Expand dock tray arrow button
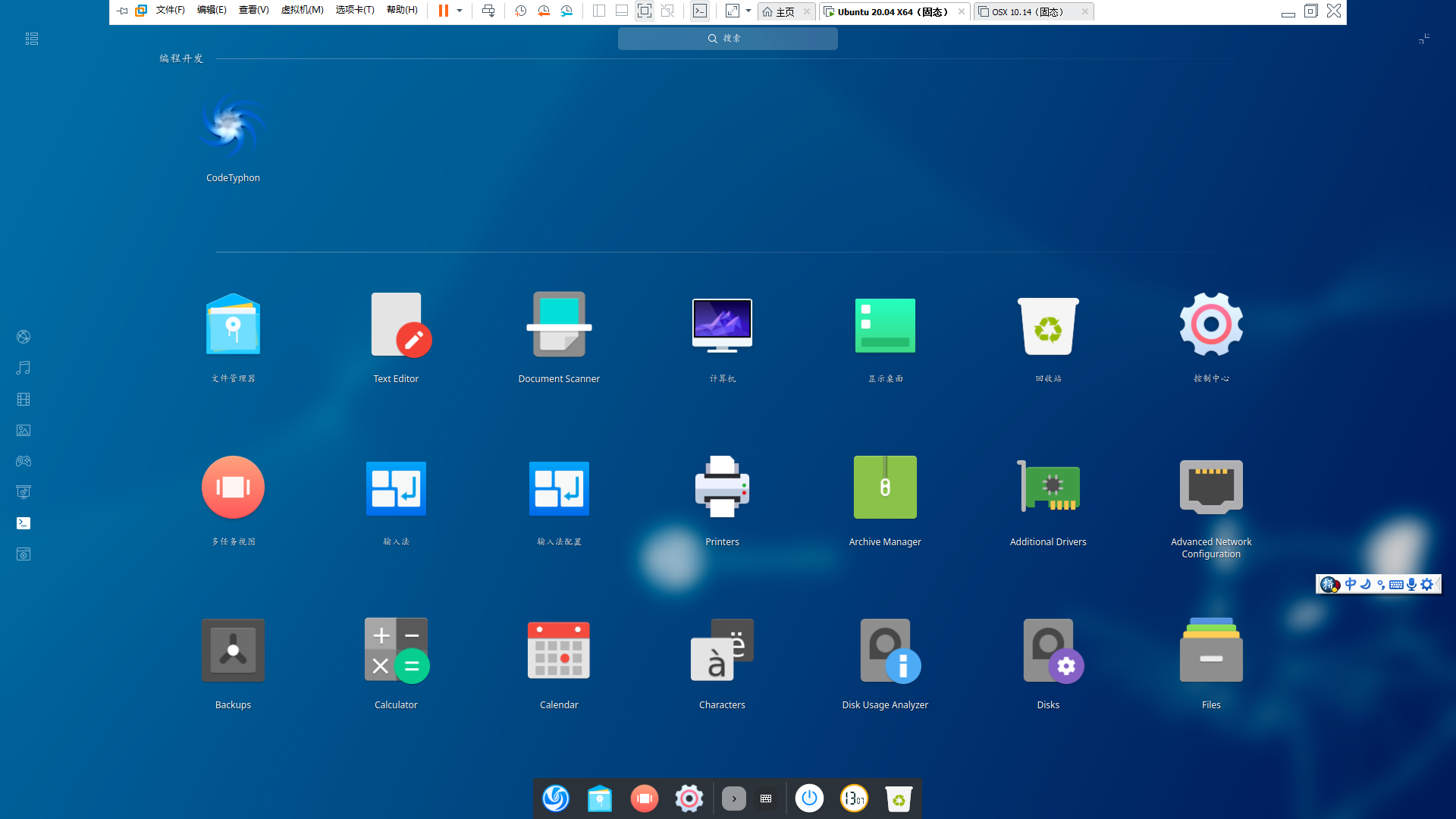 point(733,799)
